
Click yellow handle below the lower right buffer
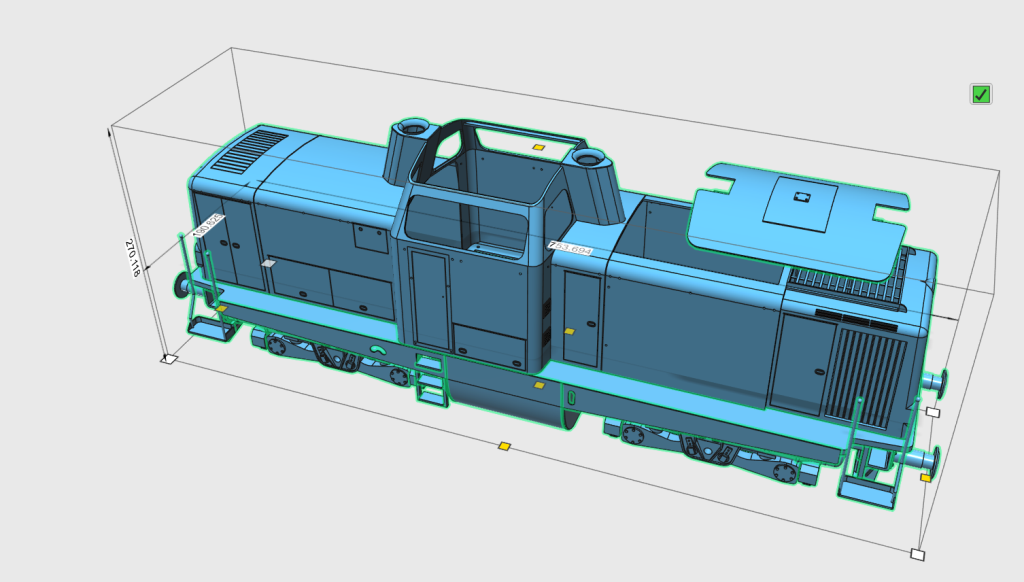926,478
